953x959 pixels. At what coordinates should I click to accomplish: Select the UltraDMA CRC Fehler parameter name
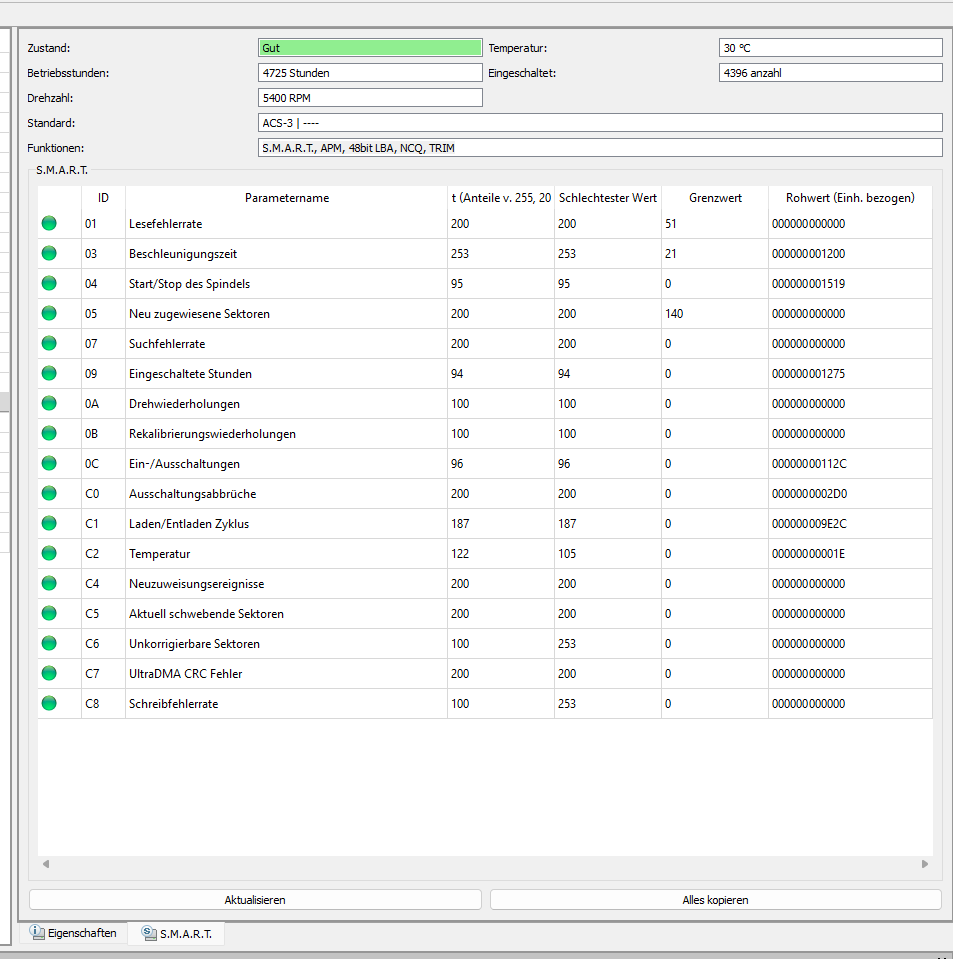point(185,673)
